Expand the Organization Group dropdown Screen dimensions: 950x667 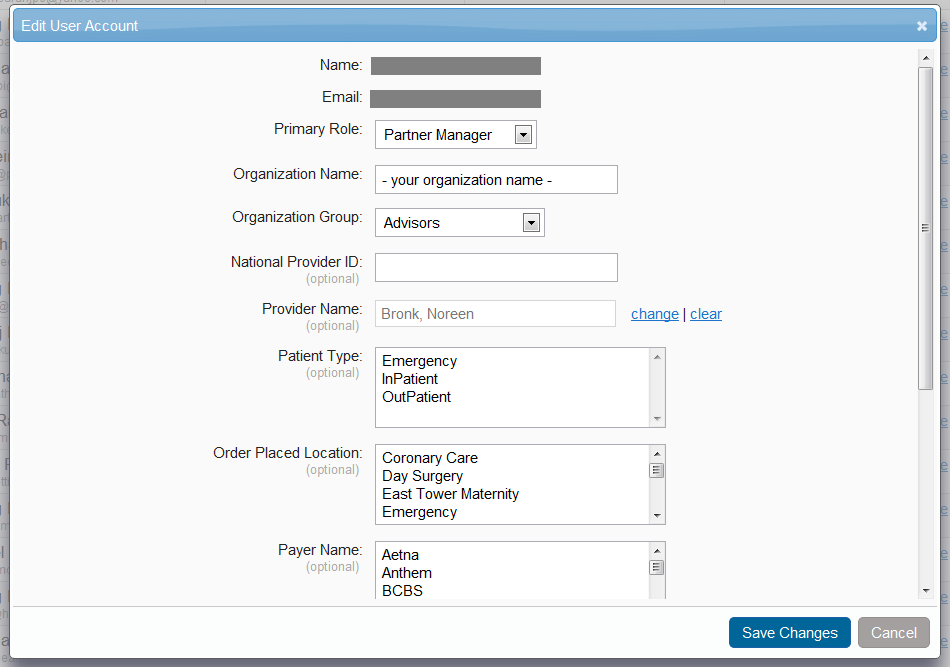(x=531, y=223)
